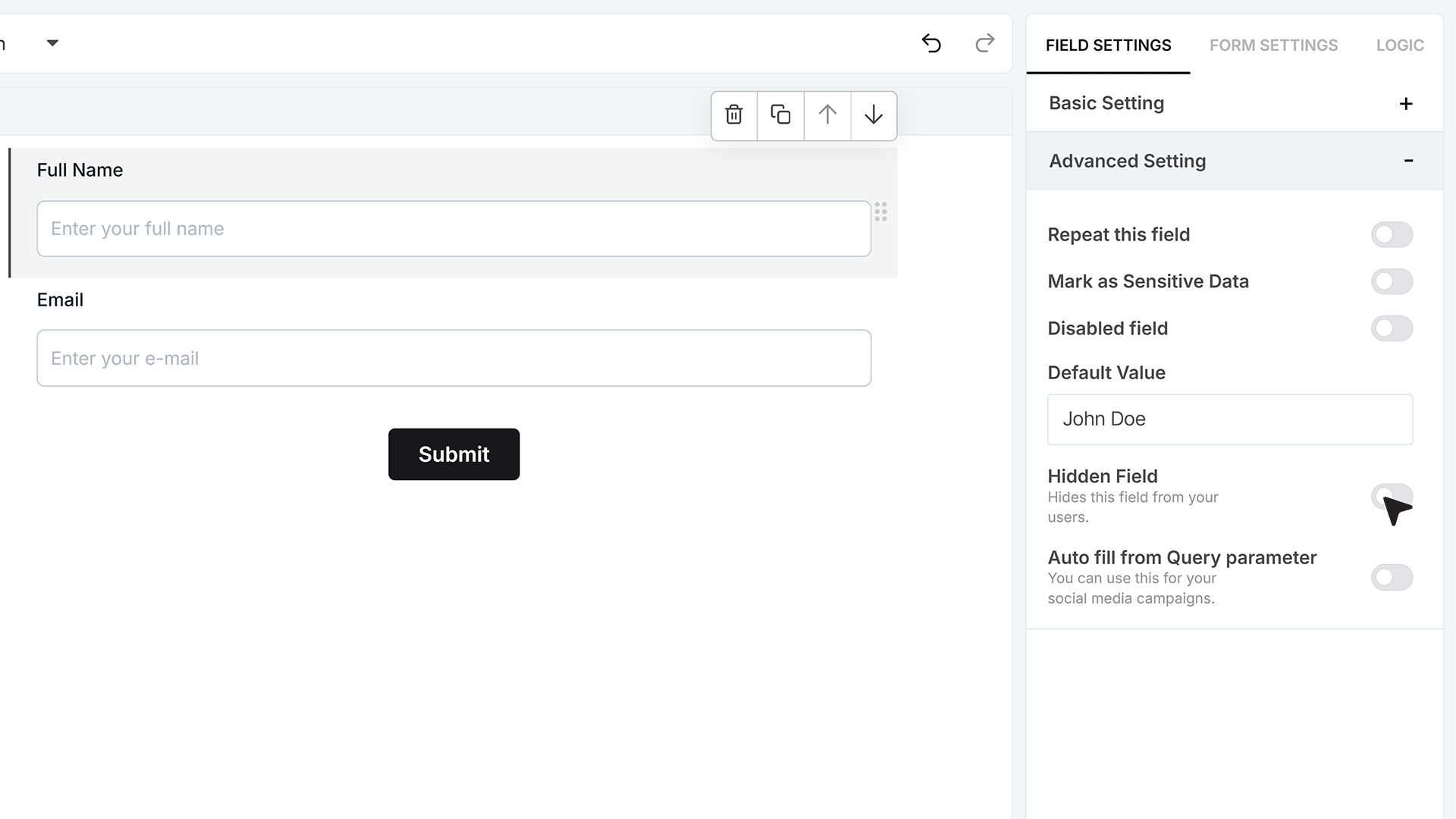Screen dimensions: 1456x819
Task: Grab the Full Name drag handle
Action: [880, 212]
